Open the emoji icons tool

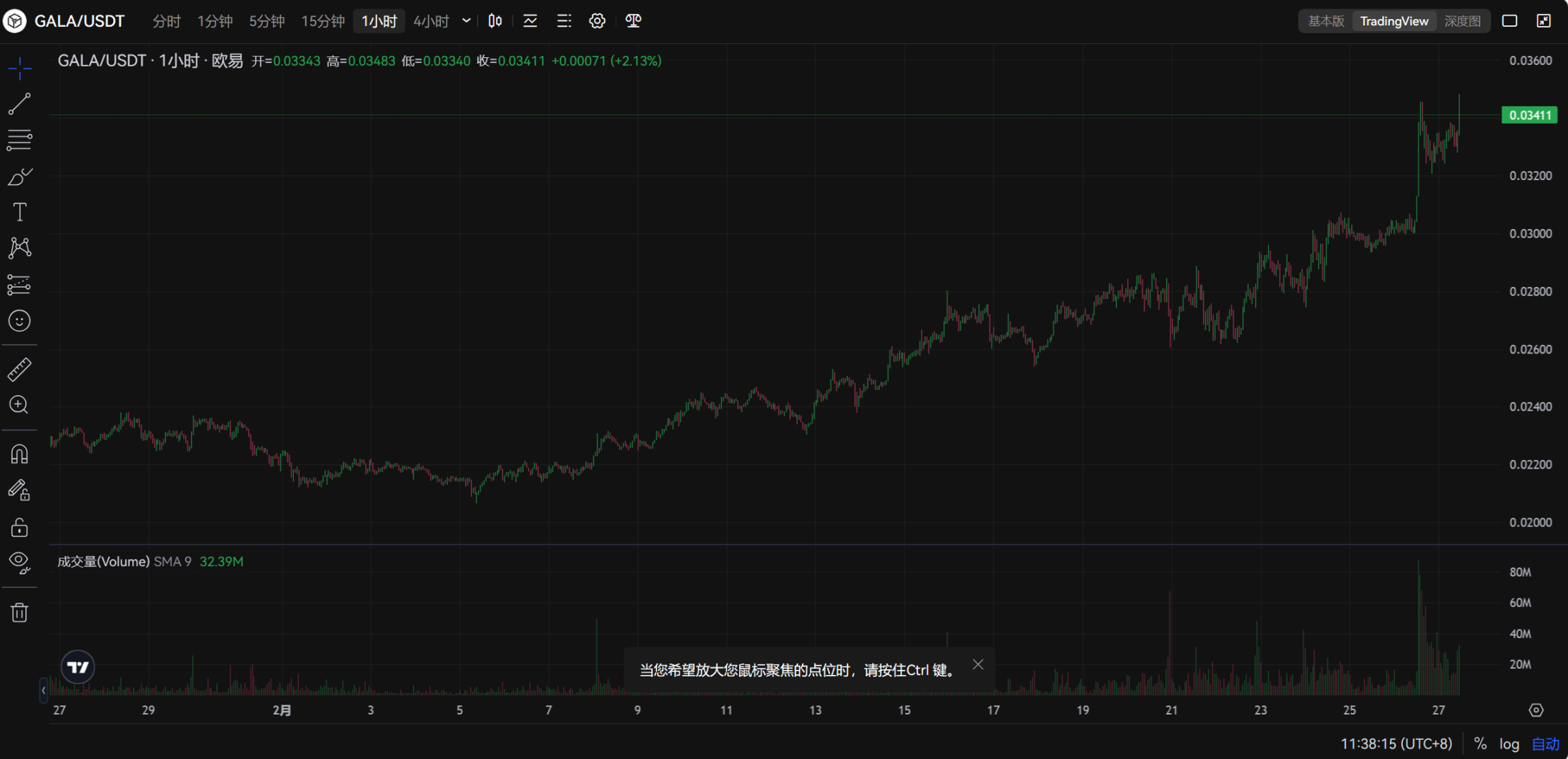pyautogui.click(x=19, y=321)
